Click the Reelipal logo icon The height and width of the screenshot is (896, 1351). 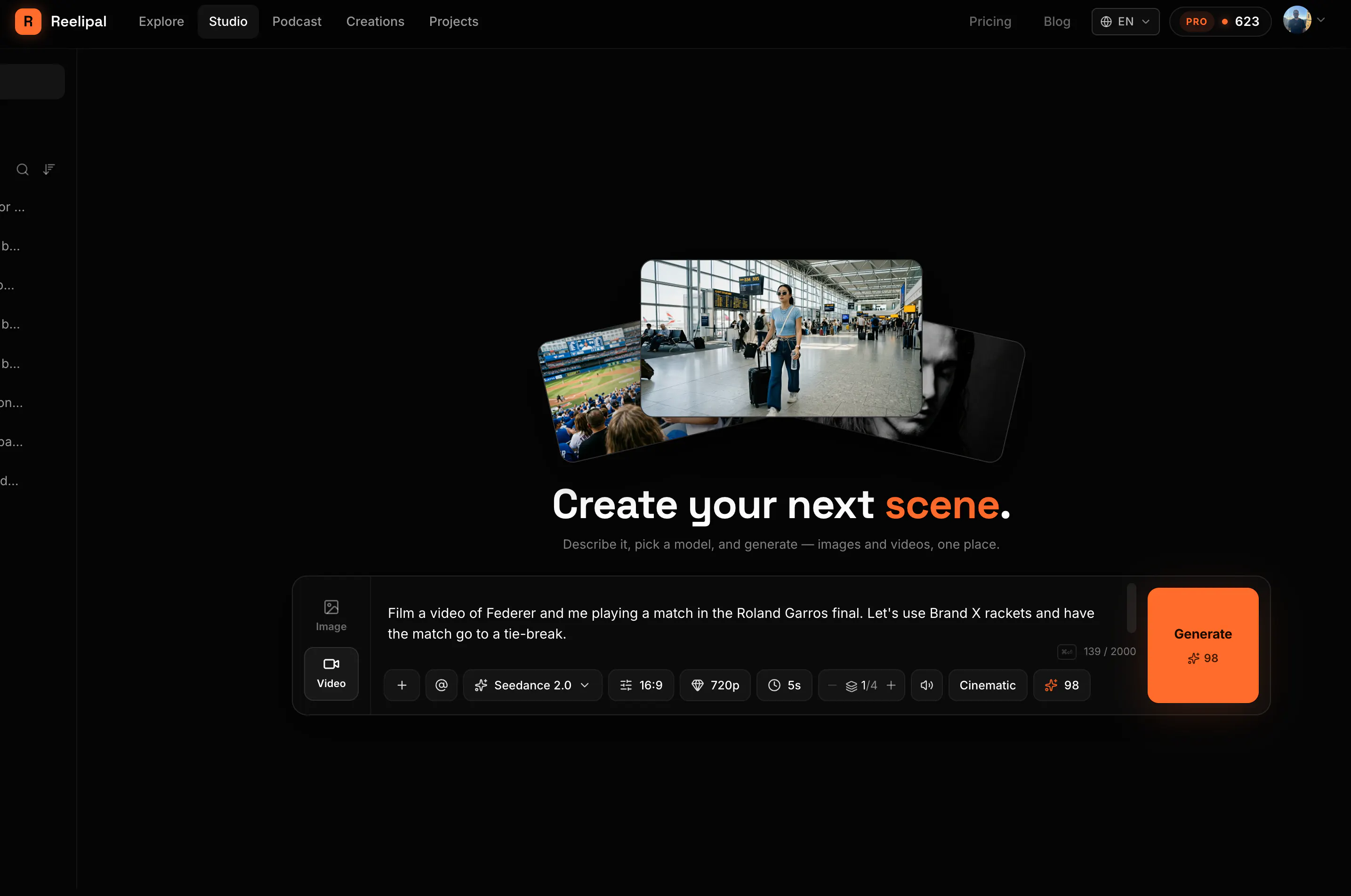[x=28, y=22]
